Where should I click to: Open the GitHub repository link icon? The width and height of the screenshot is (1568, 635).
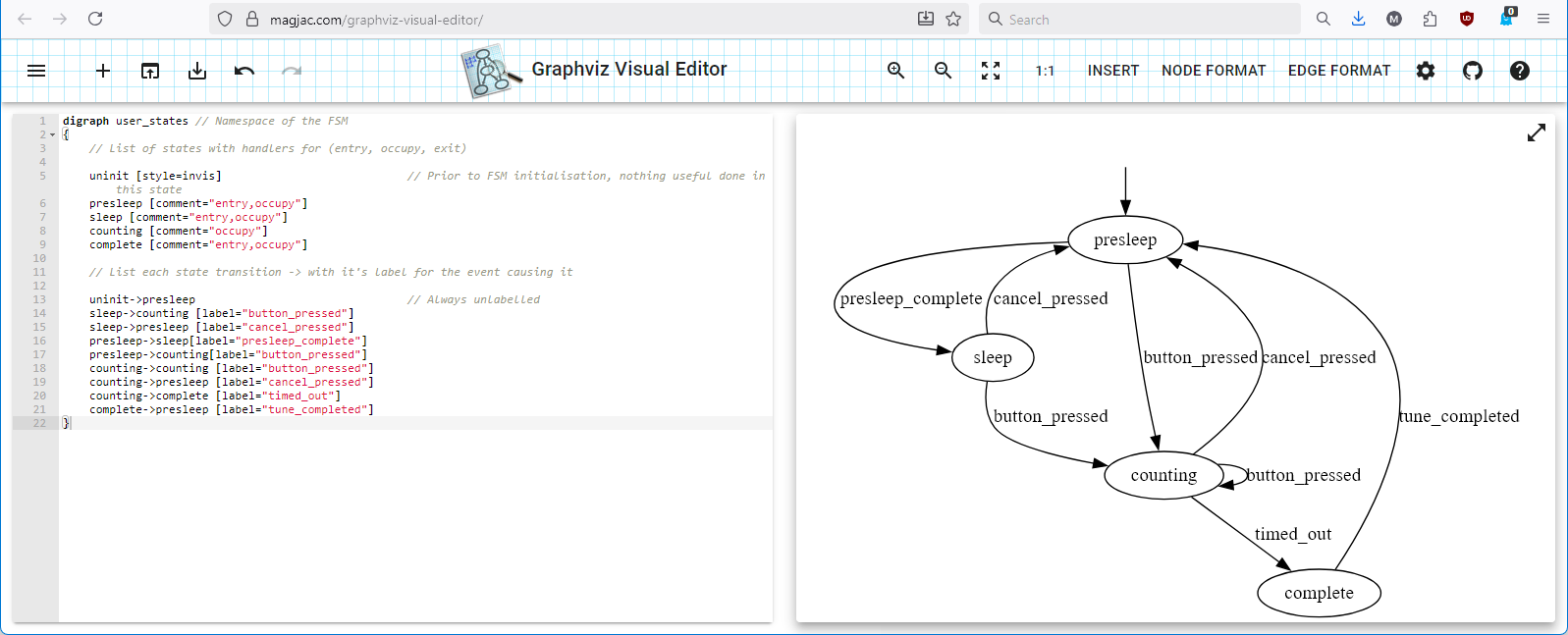point(1473,71)
